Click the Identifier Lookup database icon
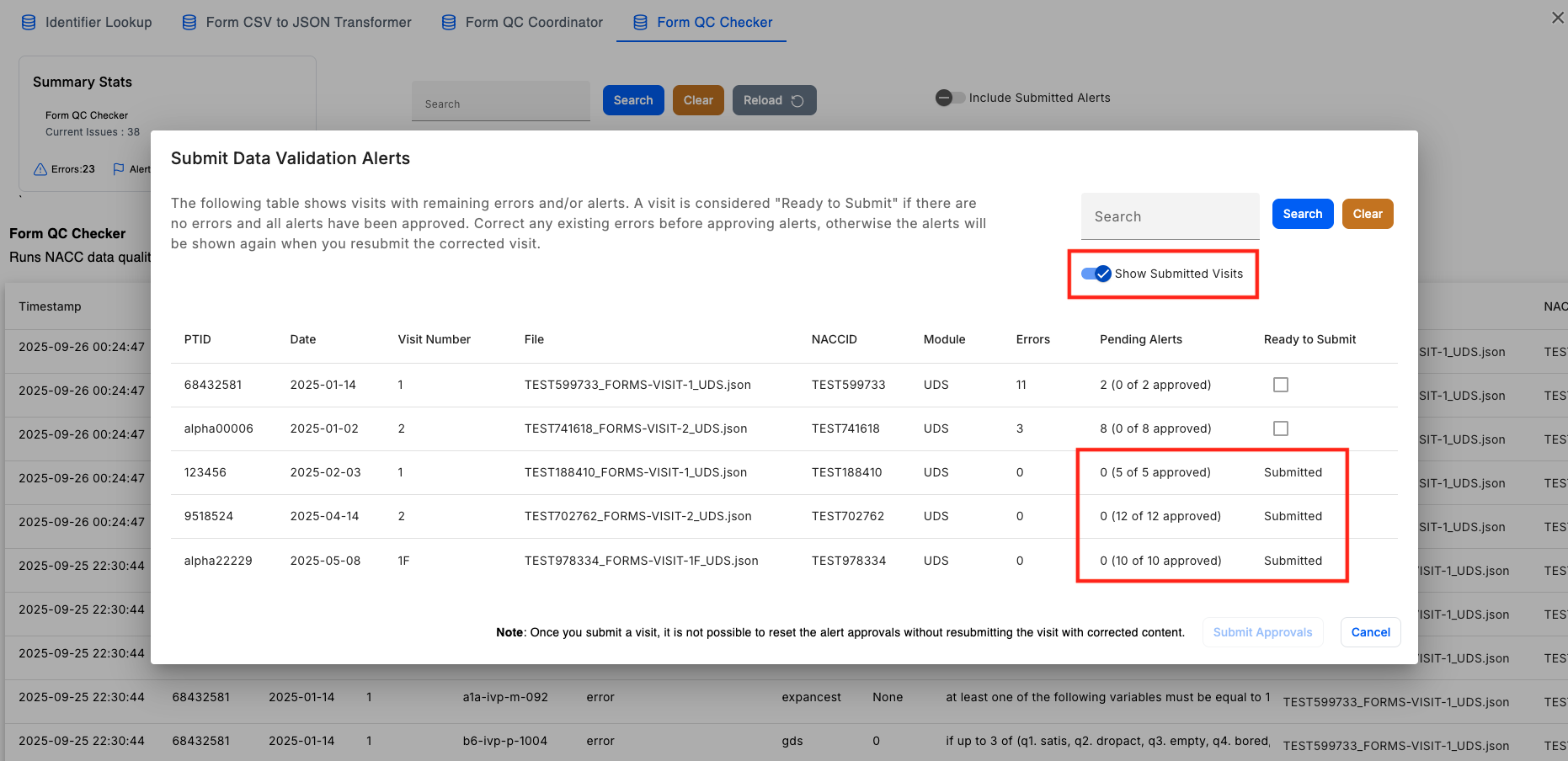The width and height of the screenshot is (1568, 761). pos(29,23)
